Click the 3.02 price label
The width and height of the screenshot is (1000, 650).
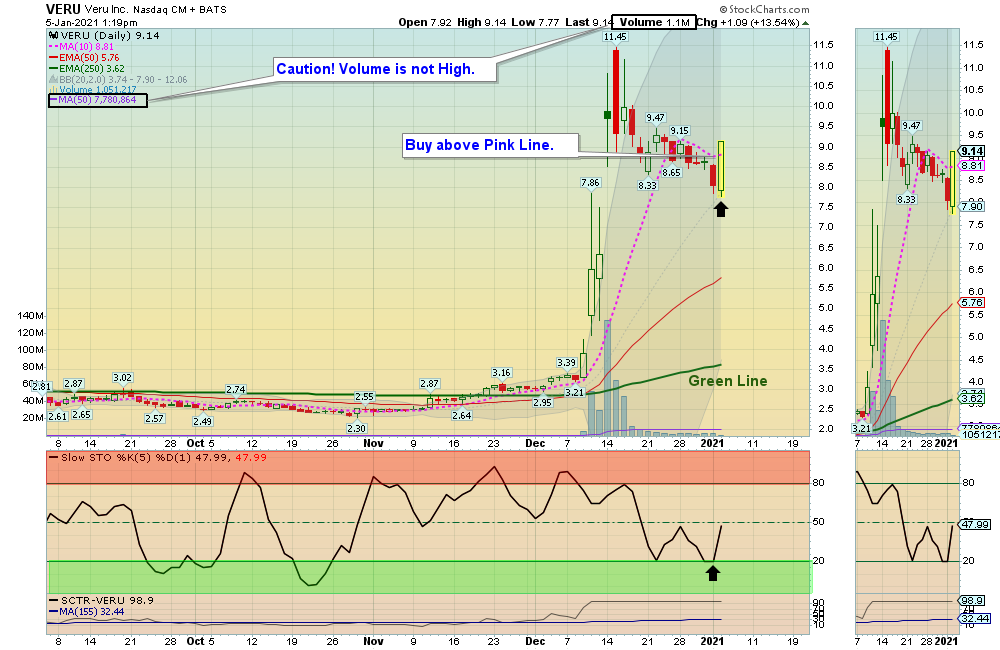tap(122, 378)
